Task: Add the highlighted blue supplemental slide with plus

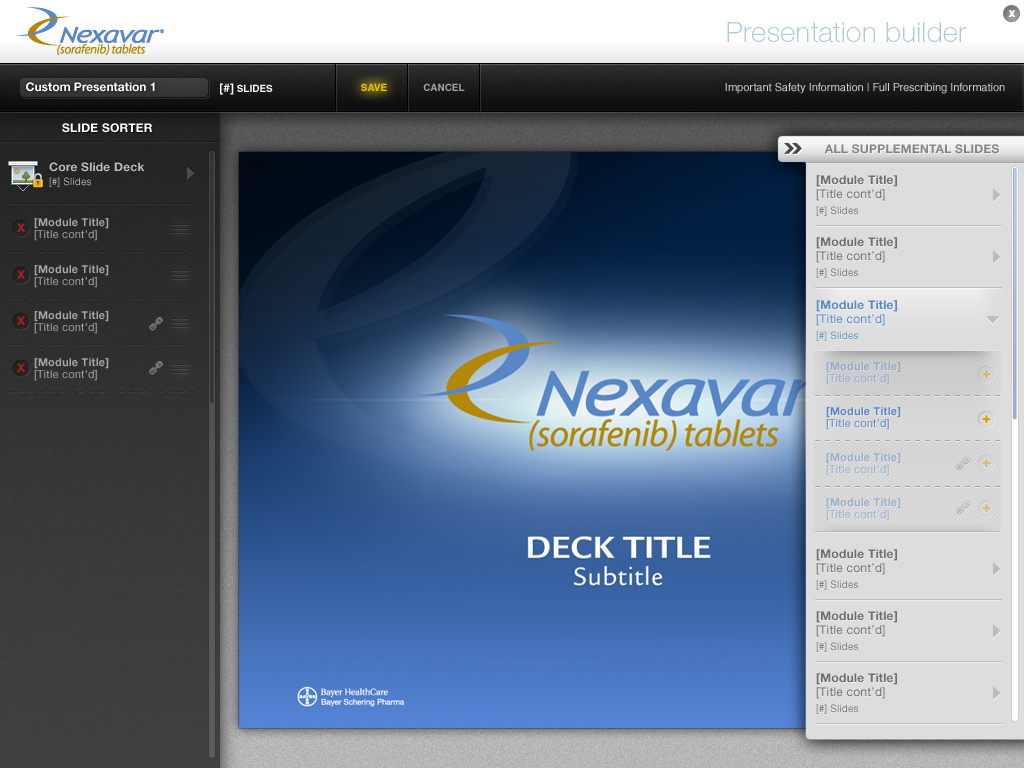Action: tap(986, 419)
